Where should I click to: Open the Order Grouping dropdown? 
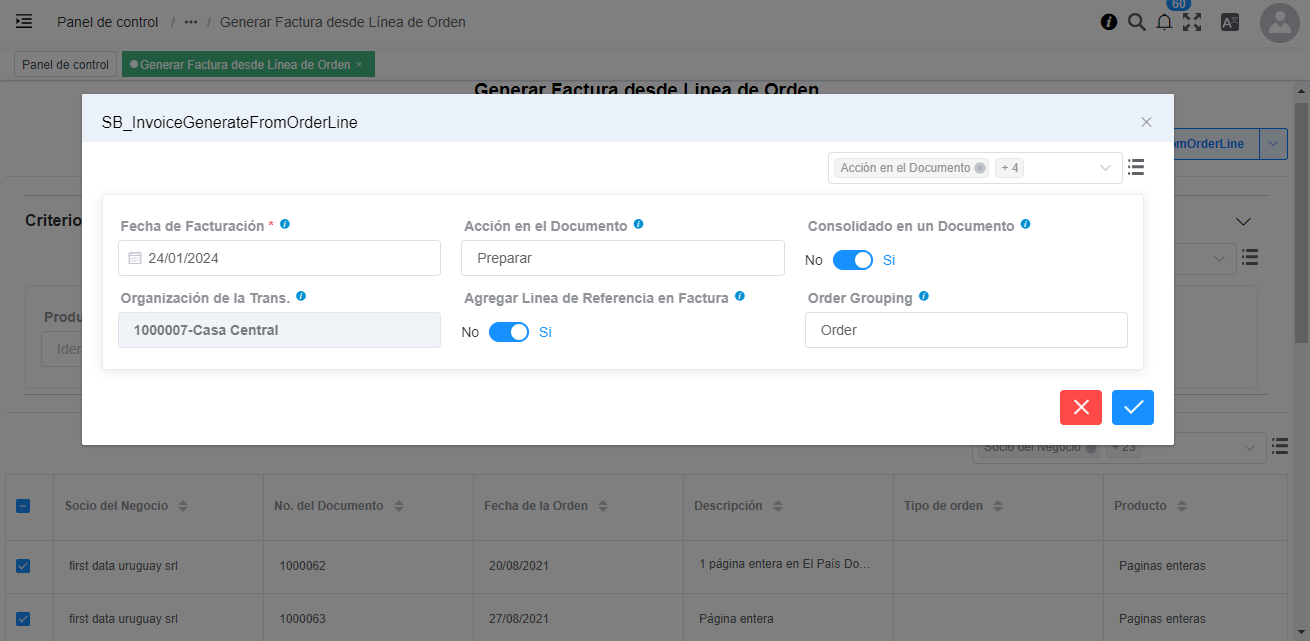[x=965, y=330]
